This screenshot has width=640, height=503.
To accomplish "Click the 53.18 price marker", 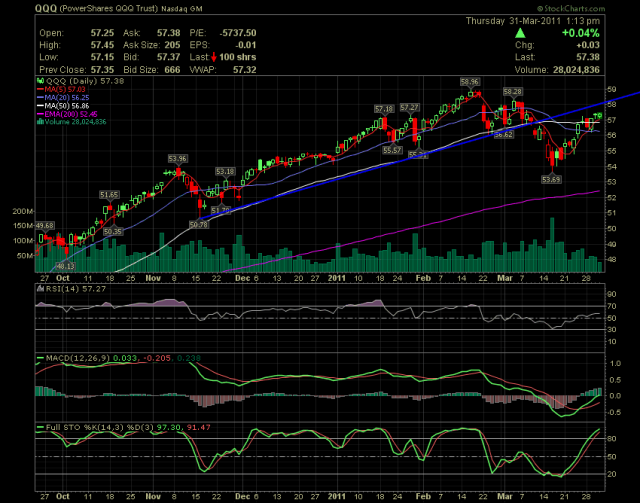I will pos(225,171).
